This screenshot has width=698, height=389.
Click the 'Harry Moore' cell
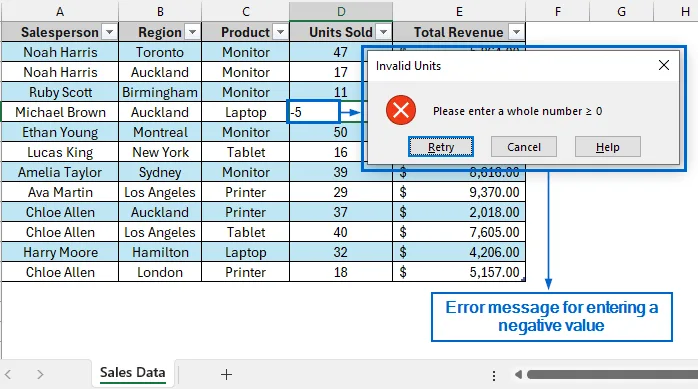60,252
